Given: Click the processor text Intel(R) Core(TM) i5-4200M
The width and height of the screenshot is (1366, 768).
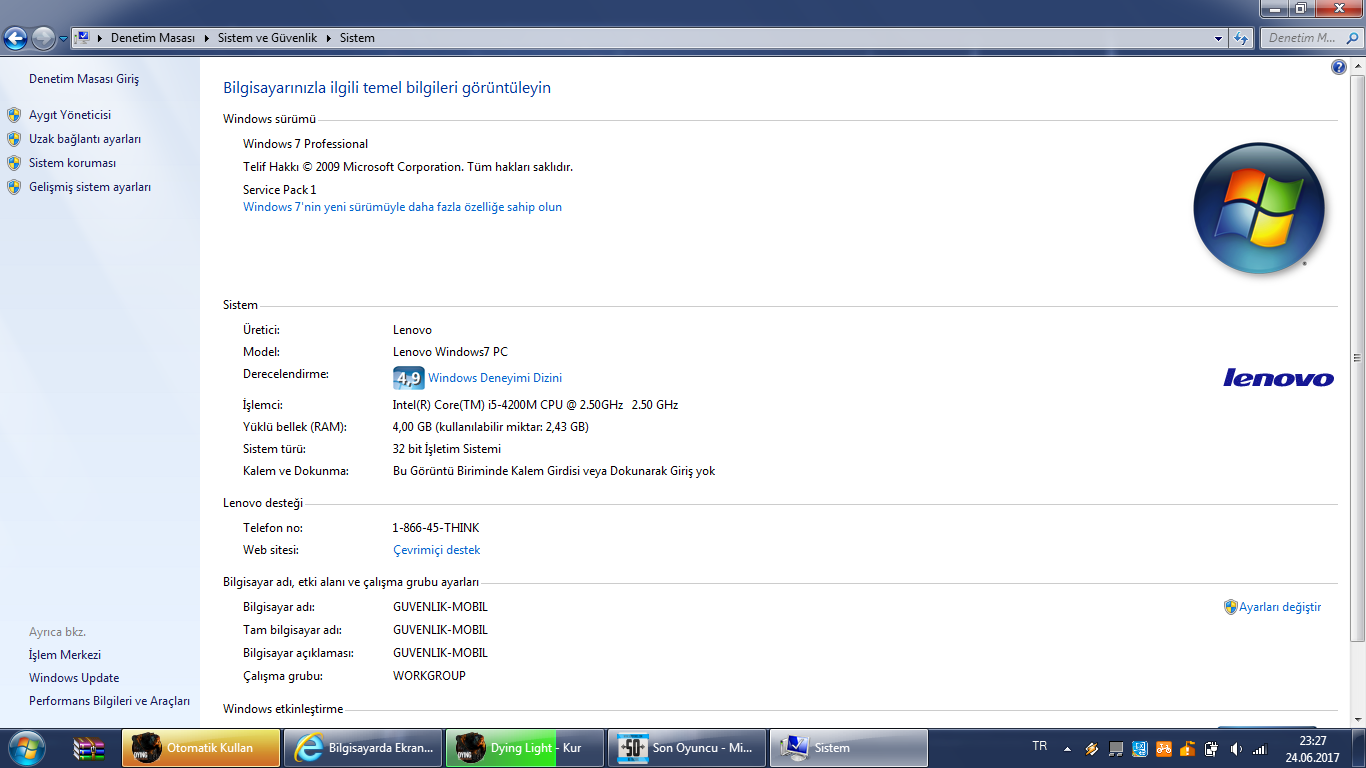Looking at the screenshot, I should click(x=535, y=405).
